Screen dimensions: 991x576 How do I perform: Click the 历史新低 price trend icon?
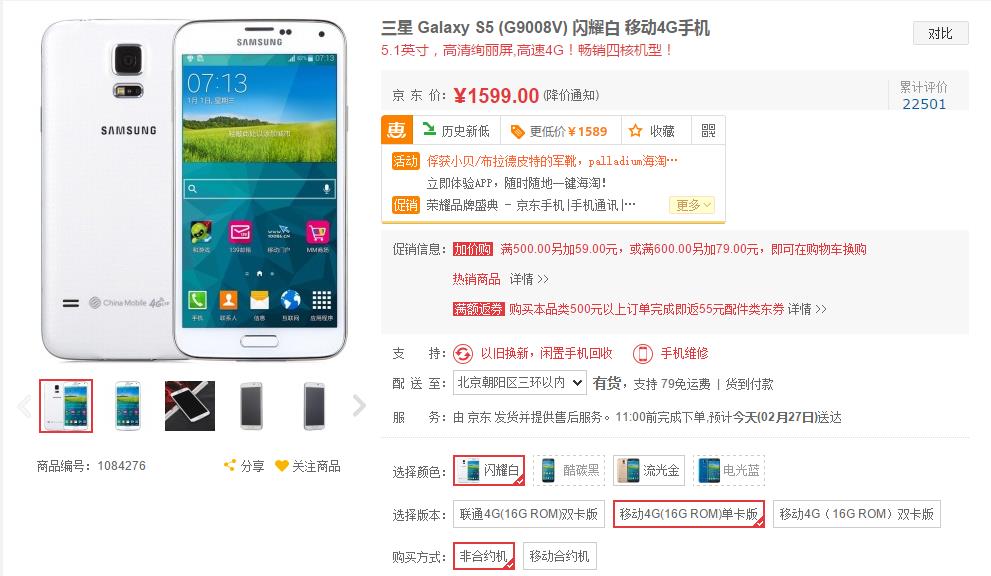point(429,130)
